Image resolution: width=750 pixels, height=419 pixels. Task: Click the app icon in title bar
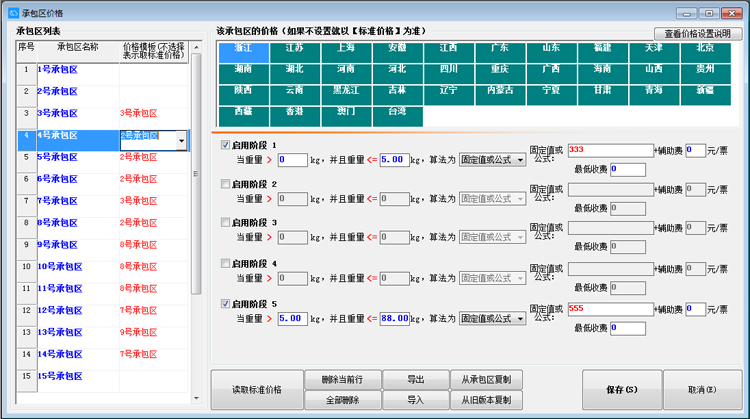(13, 13)
